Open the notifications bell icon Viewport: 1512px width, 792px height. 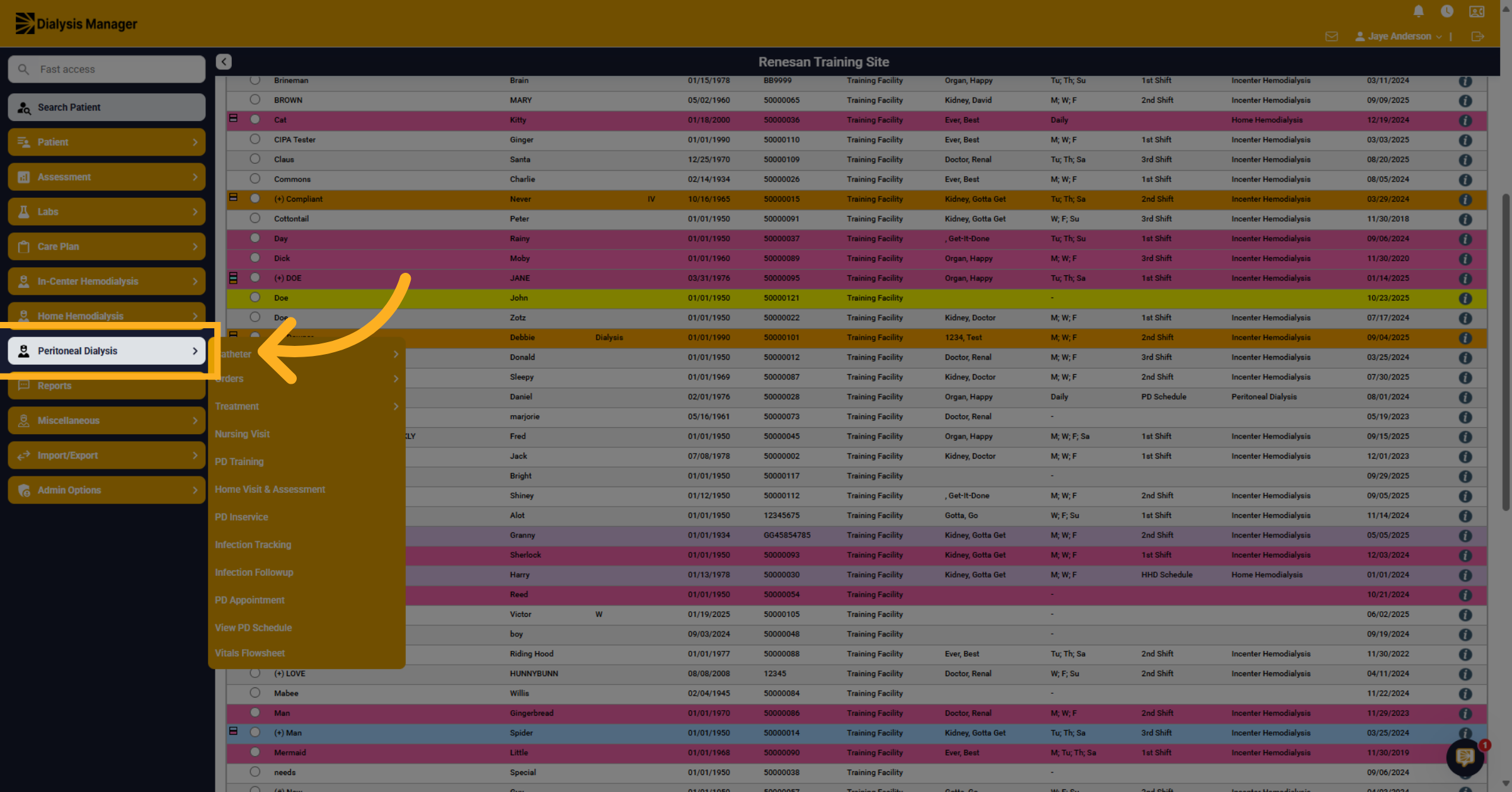(x=1418, y=11)
